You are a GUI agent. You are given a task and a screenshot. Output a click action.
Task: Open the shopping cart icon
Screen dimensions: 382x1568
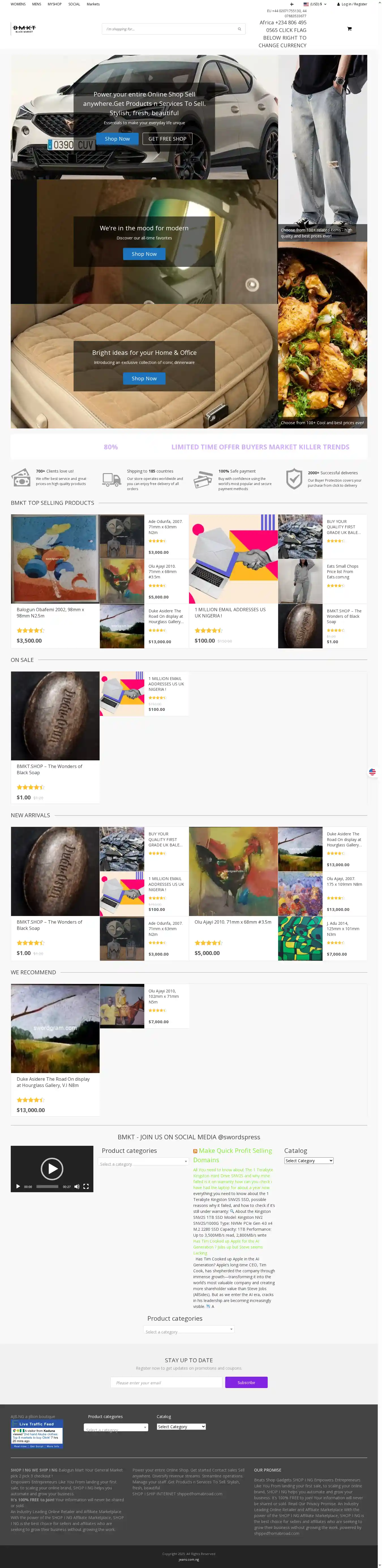(x=349, y=29)
